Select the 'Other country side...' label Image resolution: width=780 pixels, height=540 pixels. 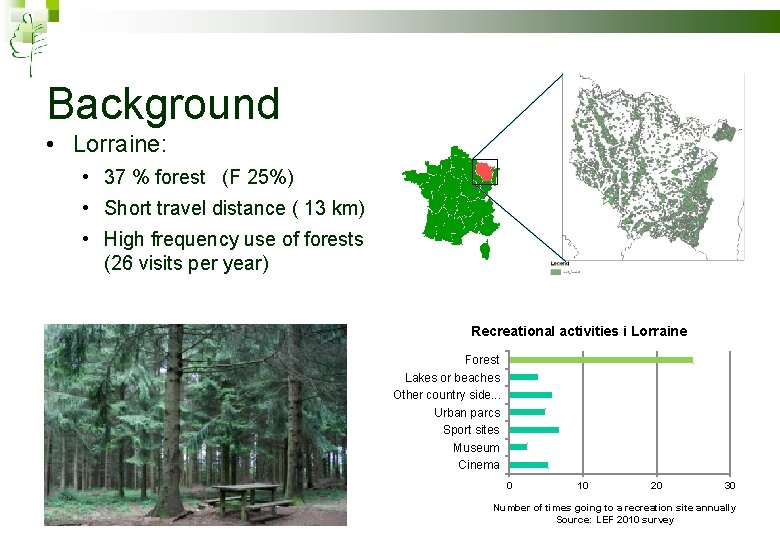[x=447, y=395]
